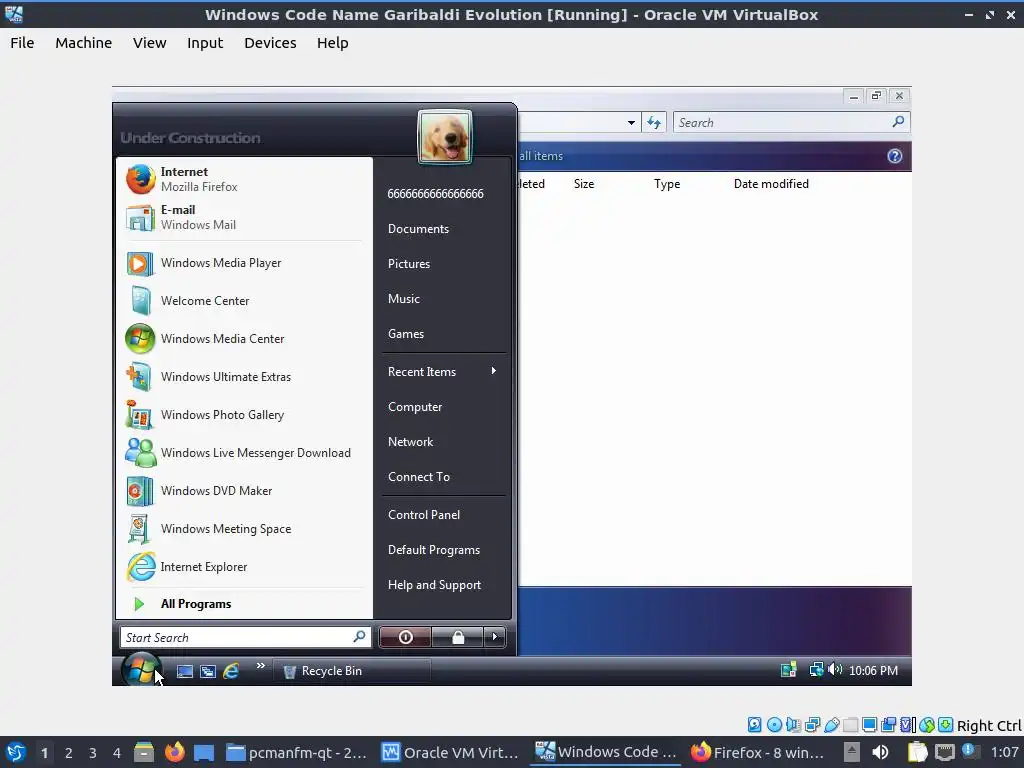Launch Windows DVD Maker
The image size is (1024, 768).
coord(242,490)
